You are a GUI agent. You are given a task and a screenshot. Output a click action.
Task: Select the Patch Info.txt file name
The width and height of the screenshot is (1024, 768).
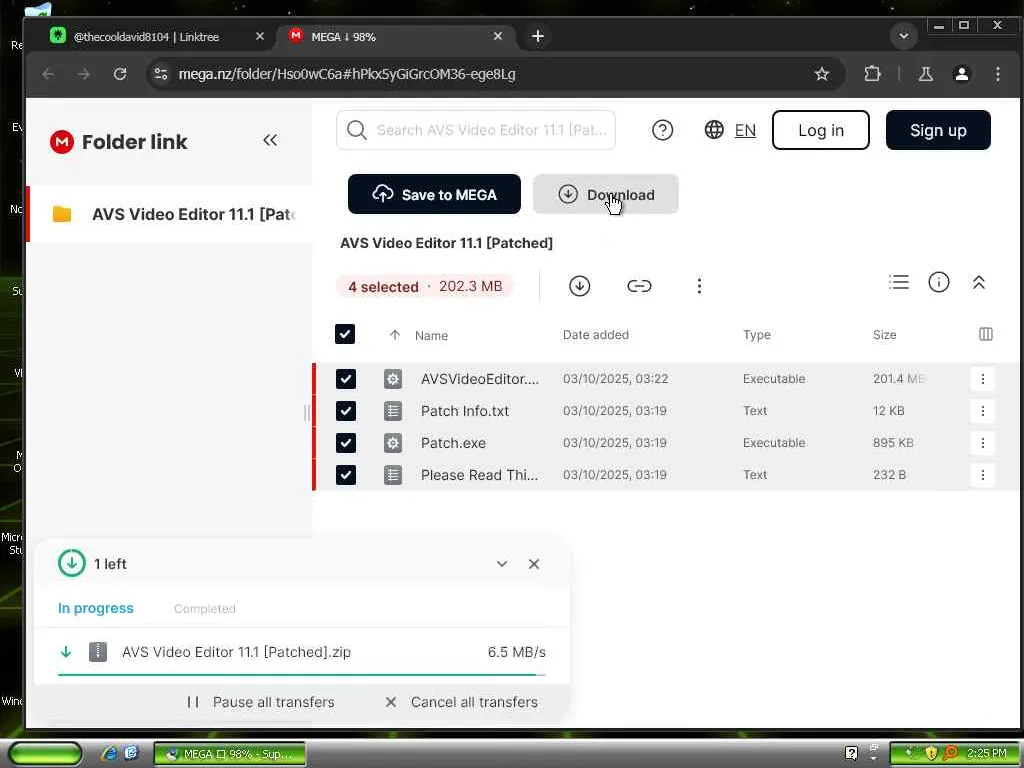(x=464, y=411)
